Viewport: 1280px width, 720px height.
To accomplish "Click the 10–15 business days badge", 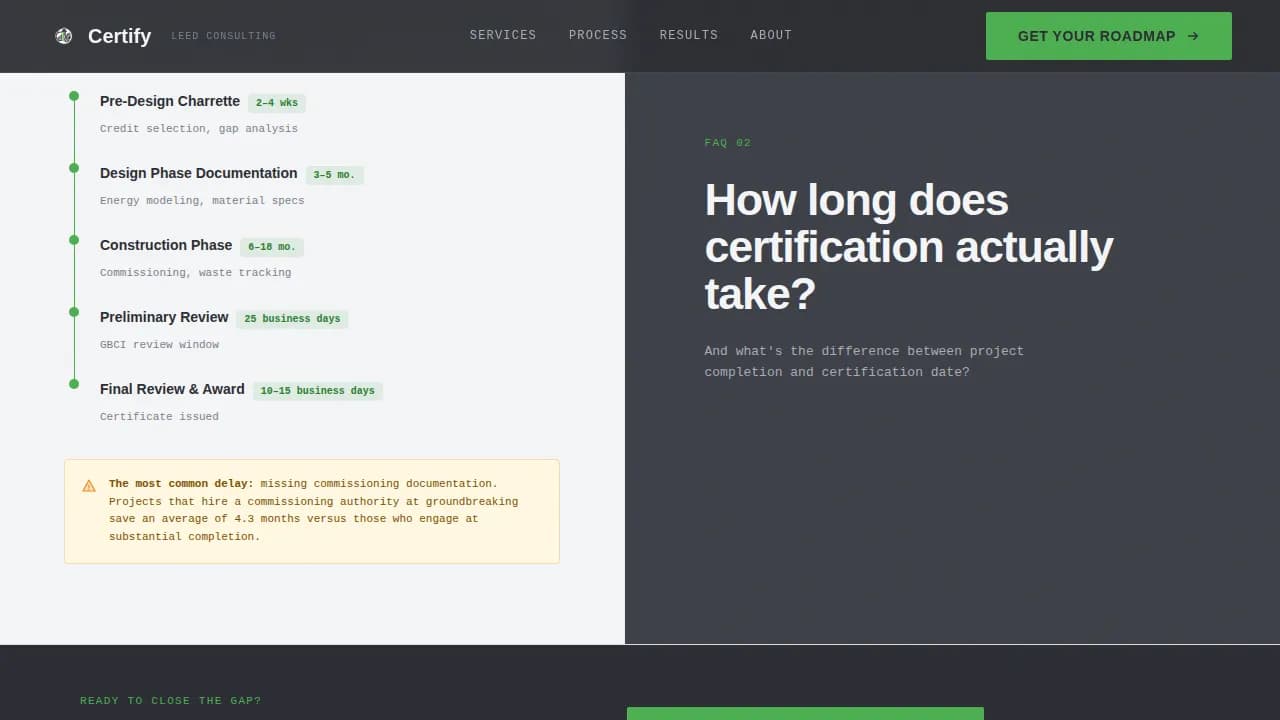I will (318, 391).
